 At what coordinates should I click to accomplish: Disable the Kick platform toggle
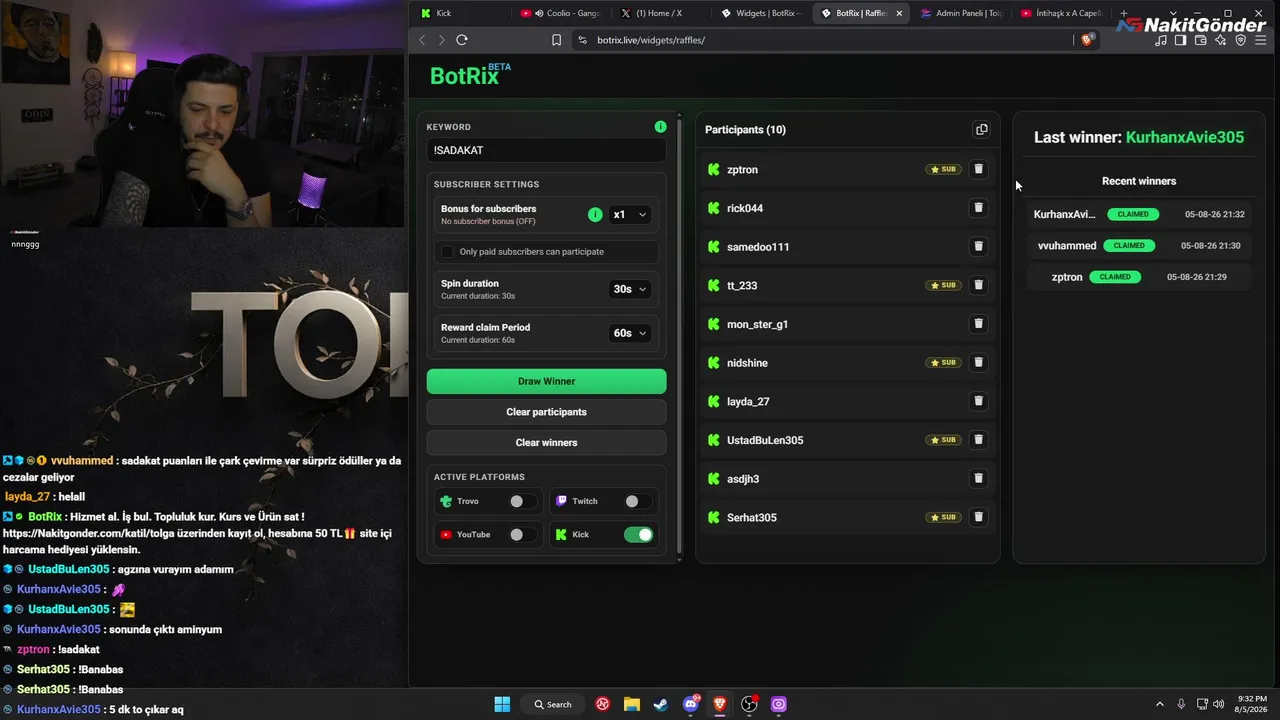(x=638, y=535)
